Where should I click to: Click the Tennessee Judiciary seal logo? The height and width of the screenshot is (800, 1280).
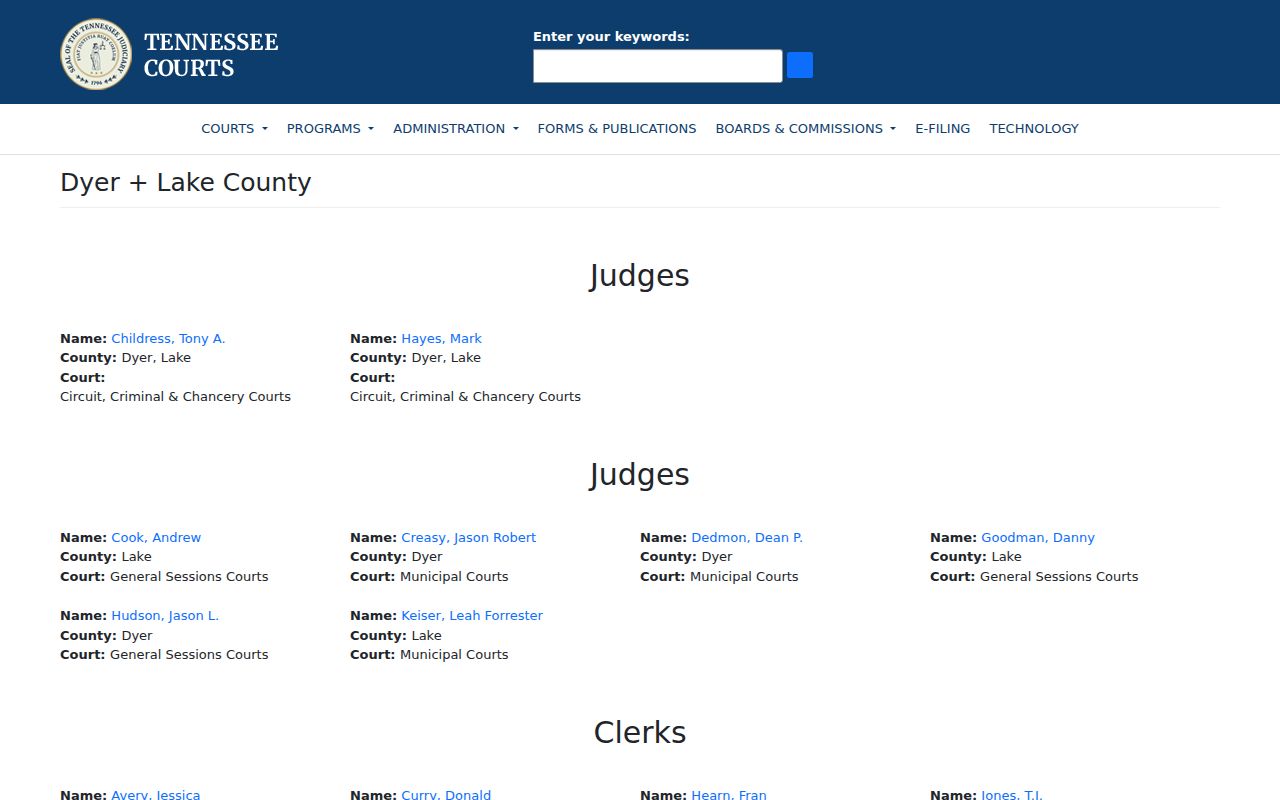96,54
